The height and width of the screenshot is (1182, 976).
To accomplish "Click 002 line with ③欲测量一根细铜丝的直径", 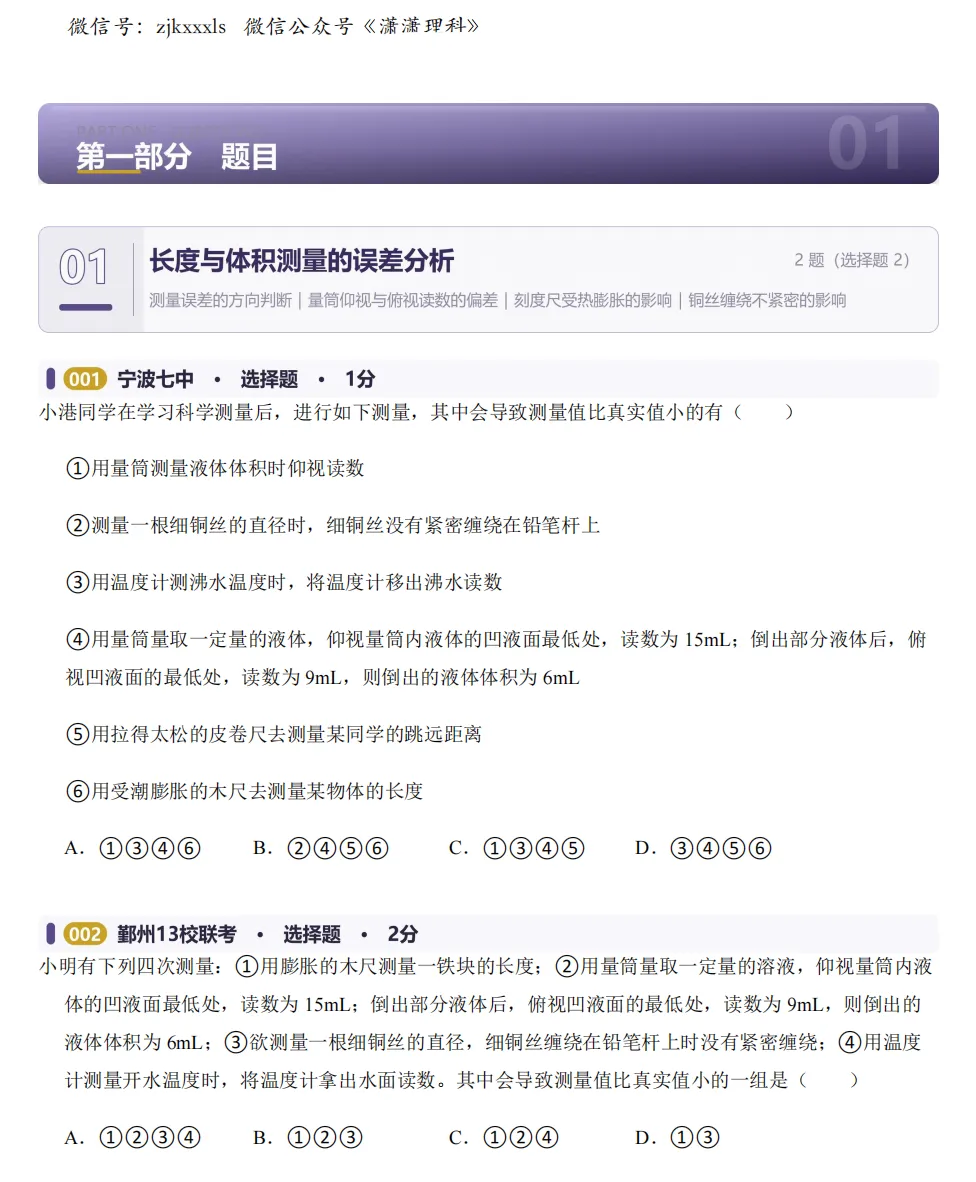I will [x=493, y=1043].
